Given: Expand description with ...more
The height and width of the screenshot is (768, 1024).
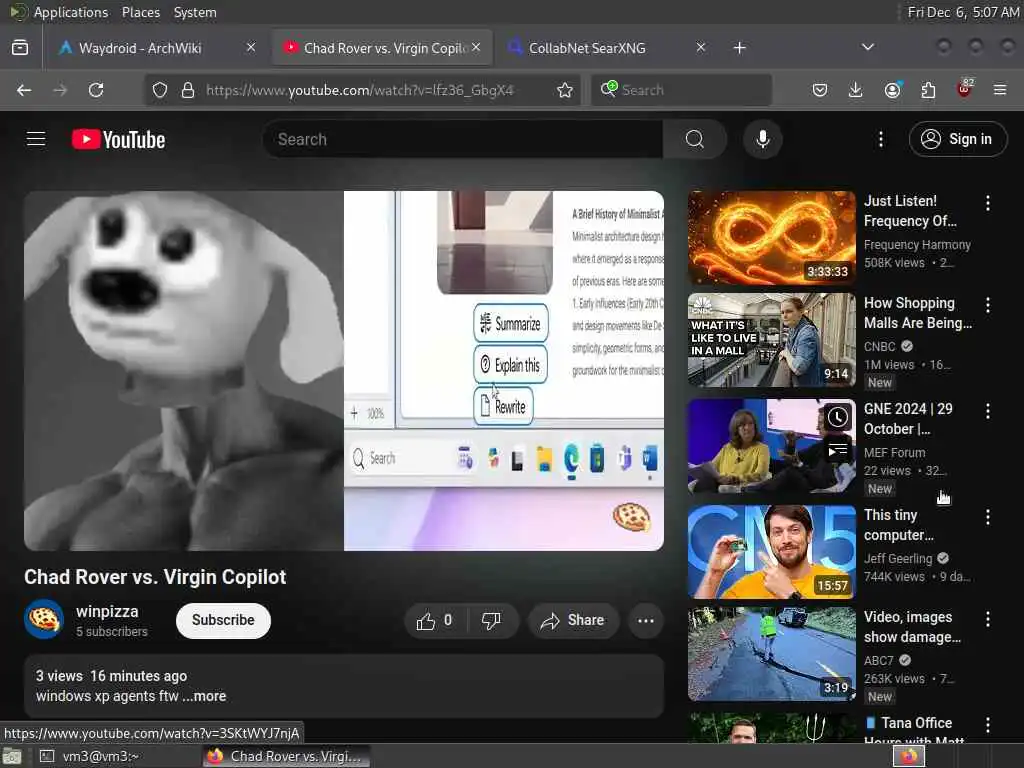Looking at the screenshot, I should (x=204, y=696).
